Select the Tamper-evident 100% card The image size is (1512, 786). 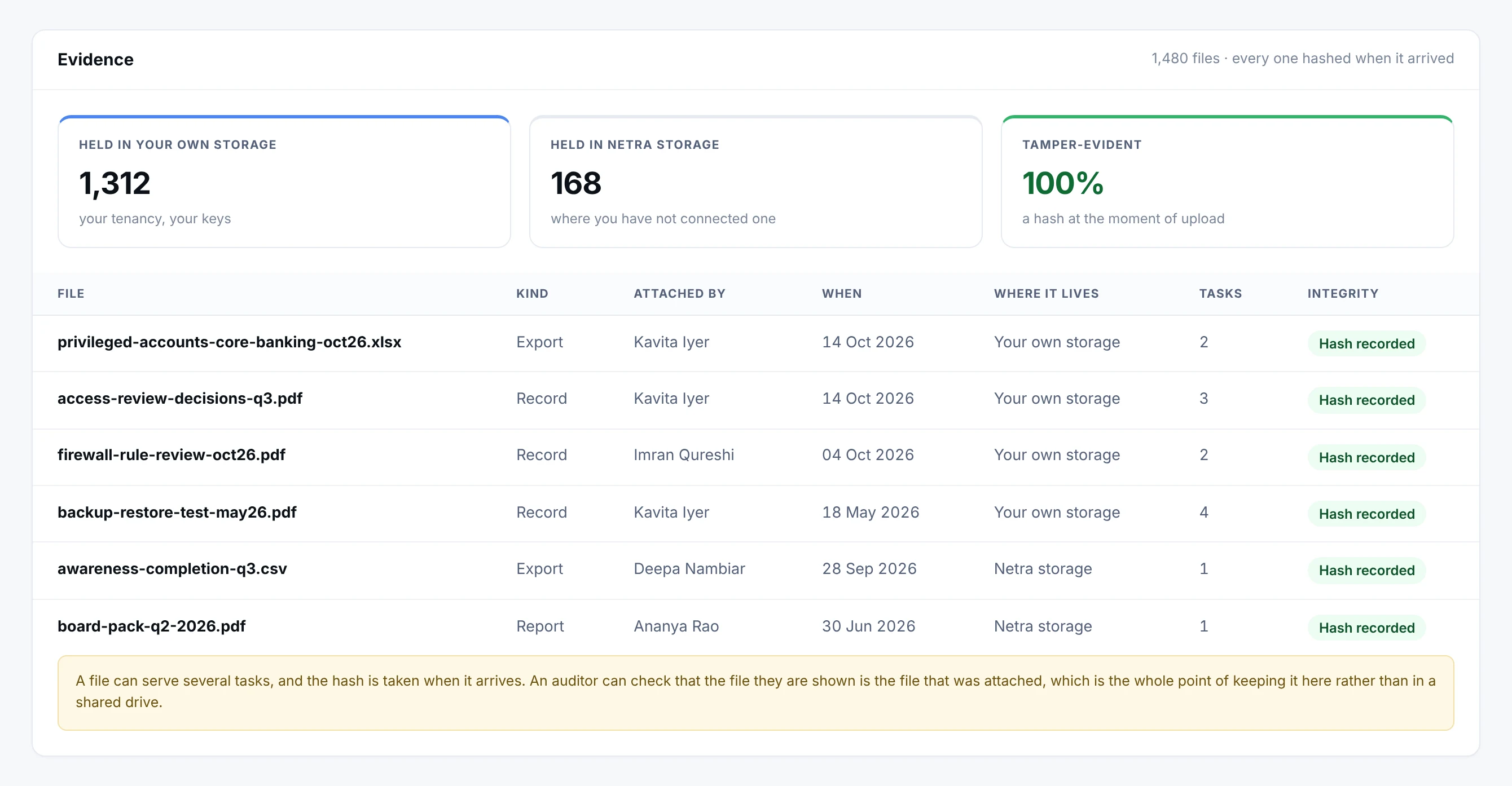(1227, 181)
